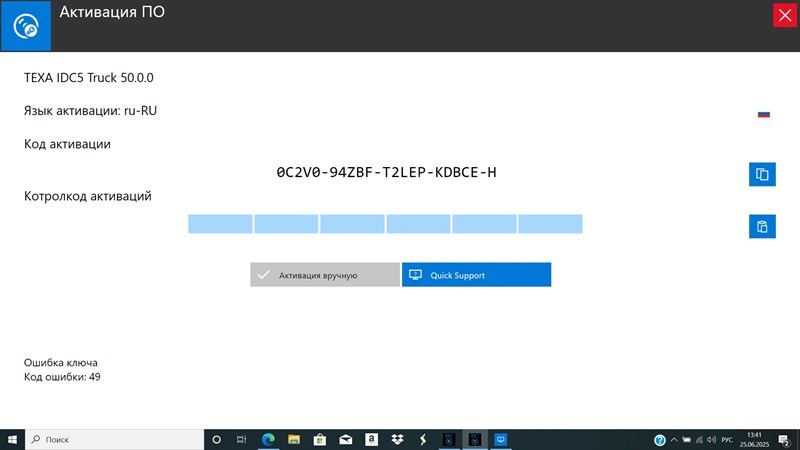Click the Ошибка ключа error text

pyautogui.click(x=61, y=363)
